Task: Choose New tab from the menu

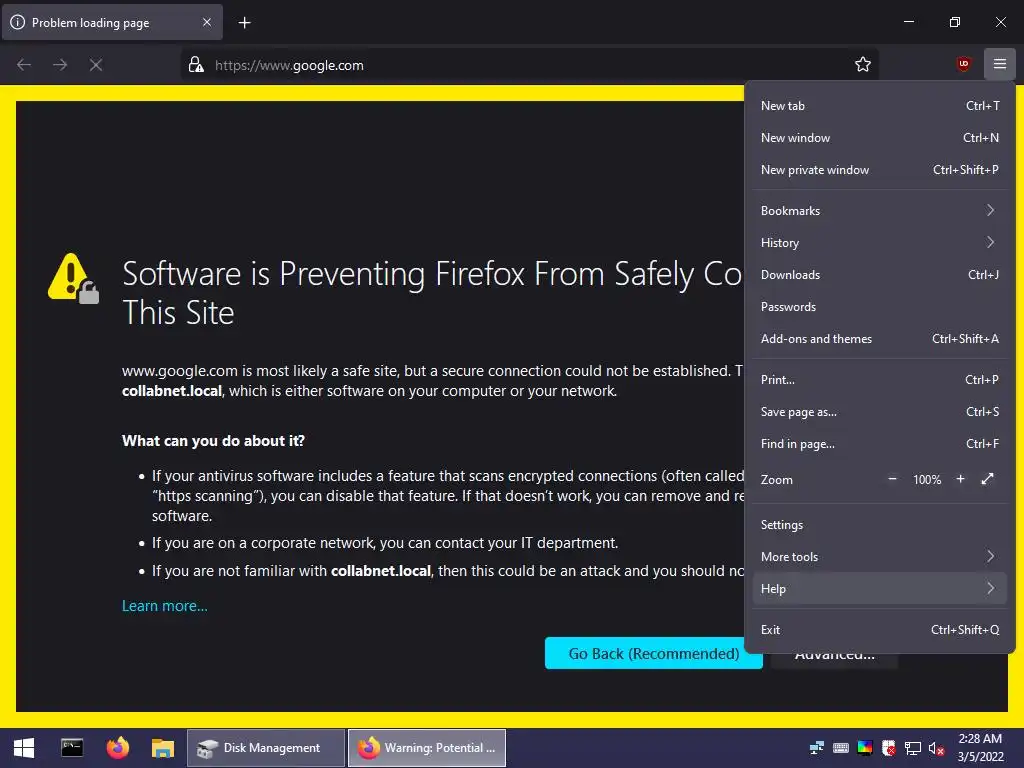Action: [879, 105]
